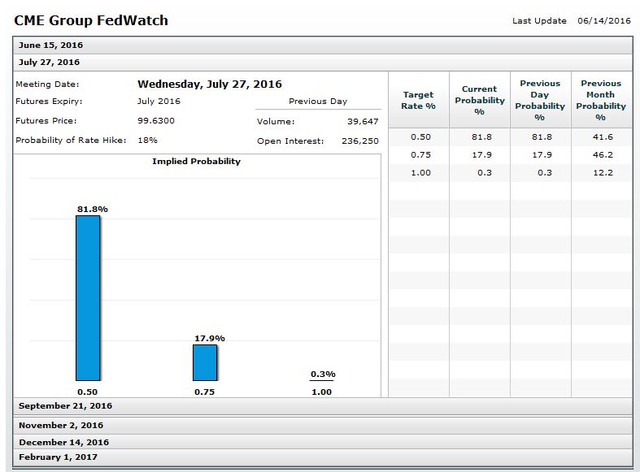Click the CME Group FedWatch title
The image size is (640, 472).
pos(91,20)
